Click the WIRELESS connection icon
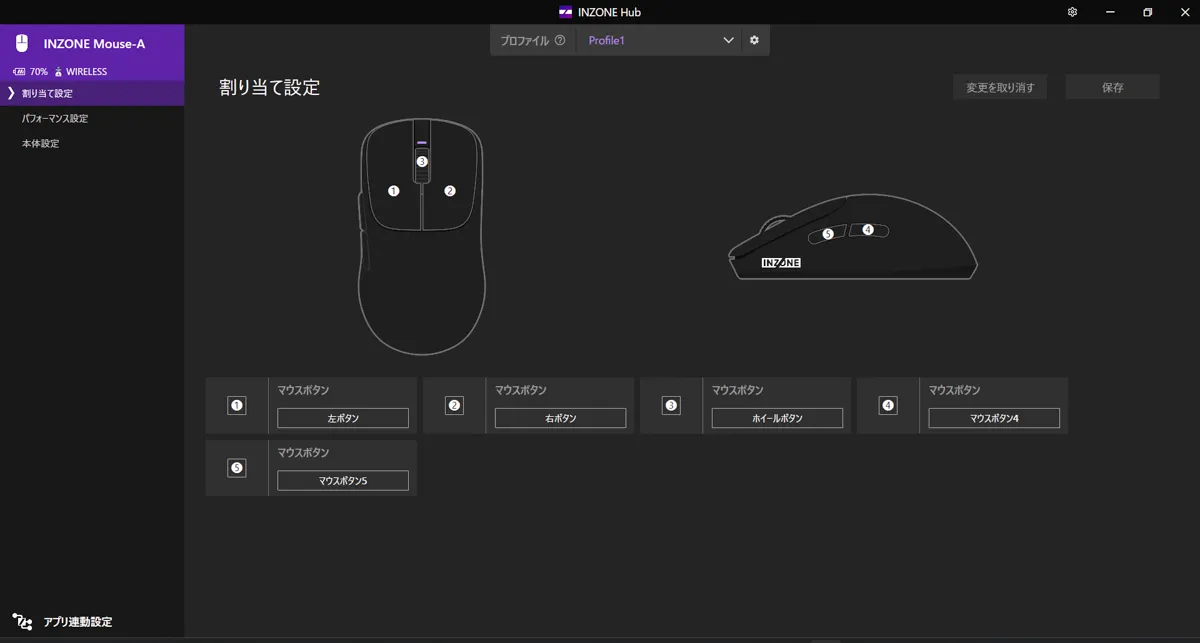Viewport: 1200px width, 643px height. coord(58,72)
